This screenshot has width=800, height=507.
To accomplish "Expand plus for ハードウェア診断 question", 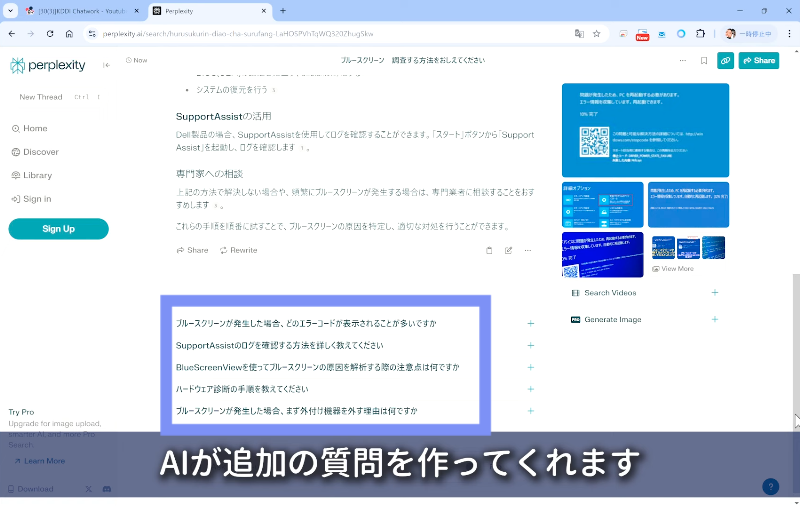I will point(531,389).
